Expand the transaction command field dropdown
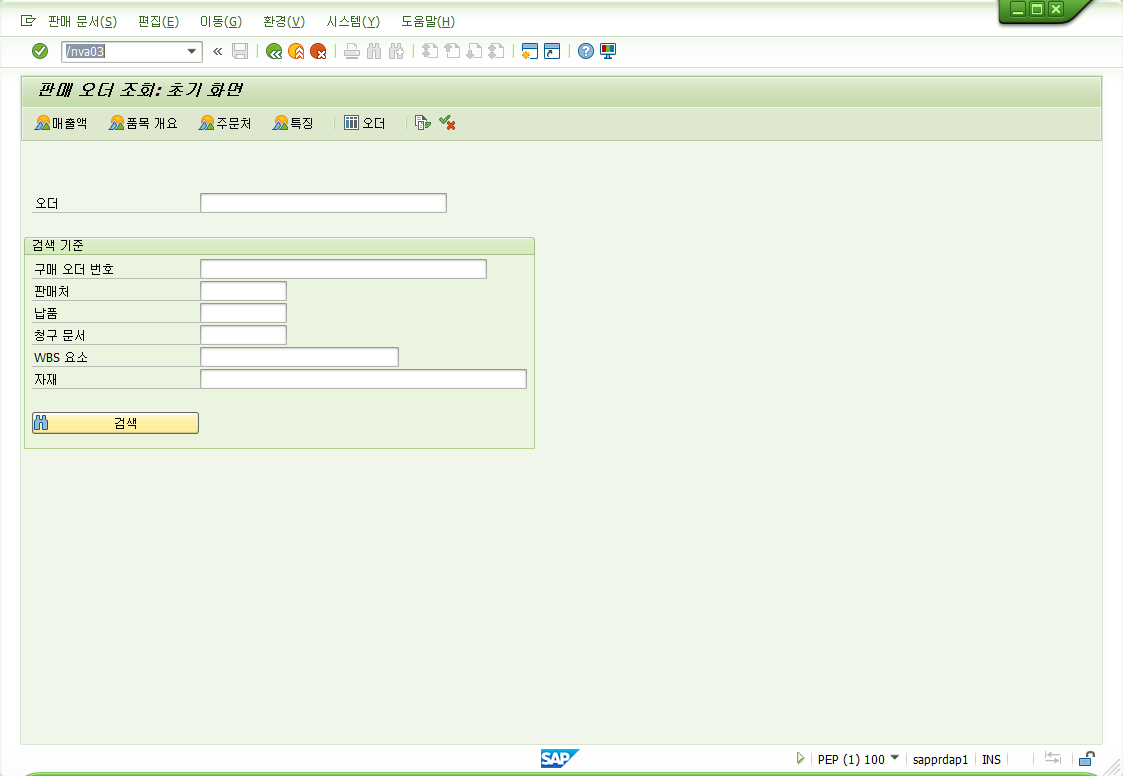1123x776 pixels. [x=192, y=51]
